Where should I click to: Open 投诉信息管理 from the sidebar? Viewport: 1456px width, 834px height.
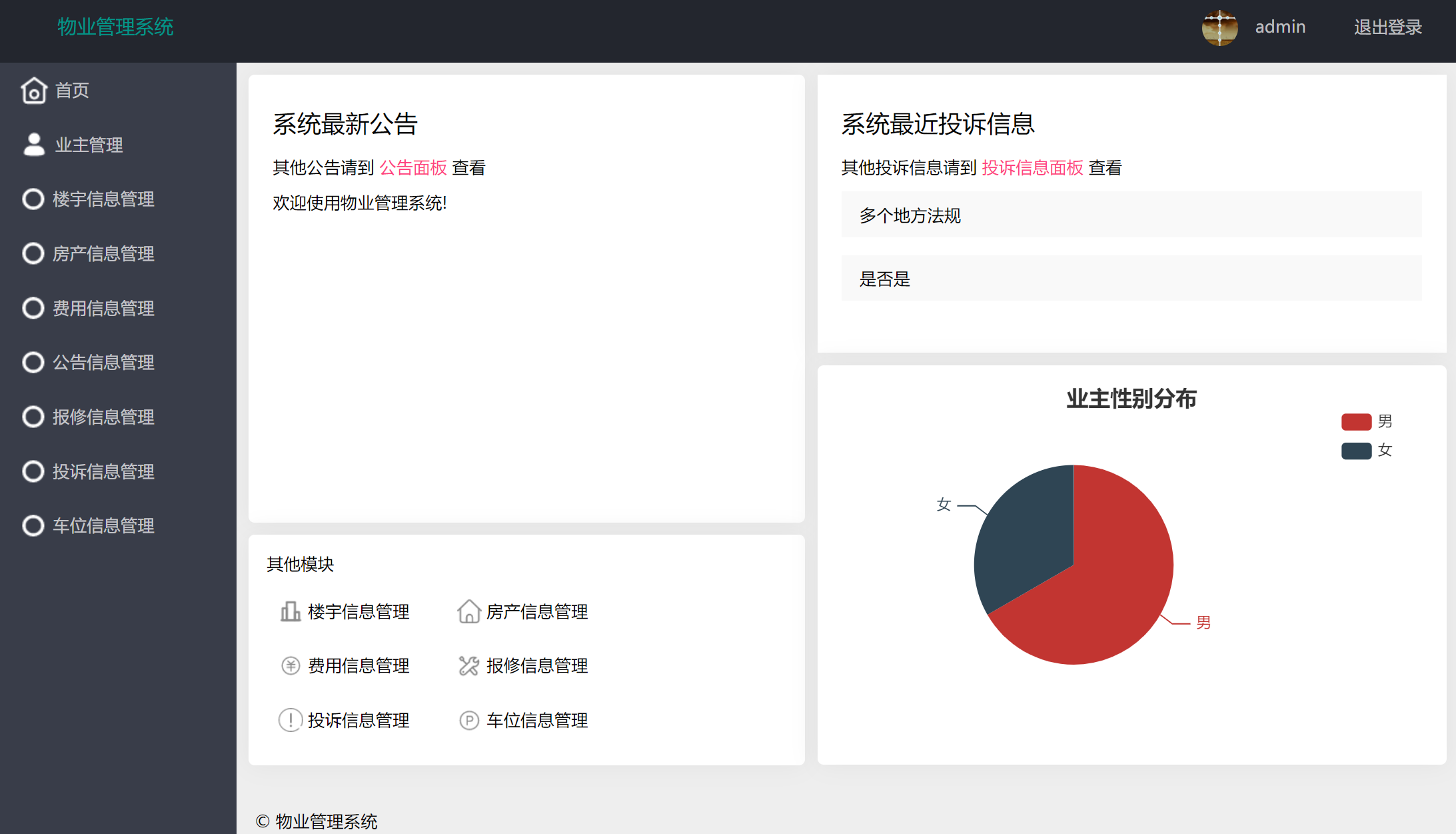(103, 471)
